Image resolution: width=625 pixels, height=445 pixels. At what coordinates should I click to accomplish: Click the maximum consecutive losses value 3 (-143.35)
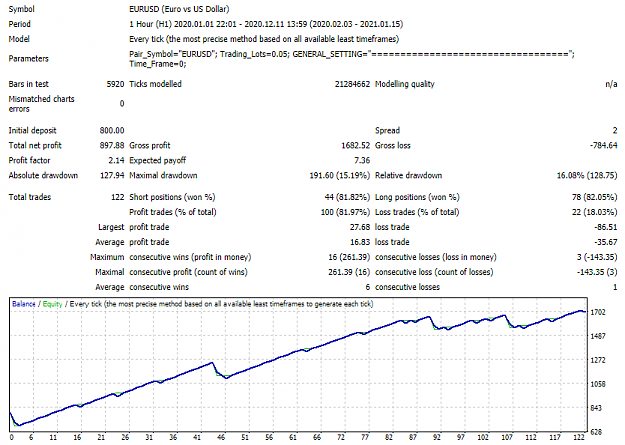pos(597,257)
